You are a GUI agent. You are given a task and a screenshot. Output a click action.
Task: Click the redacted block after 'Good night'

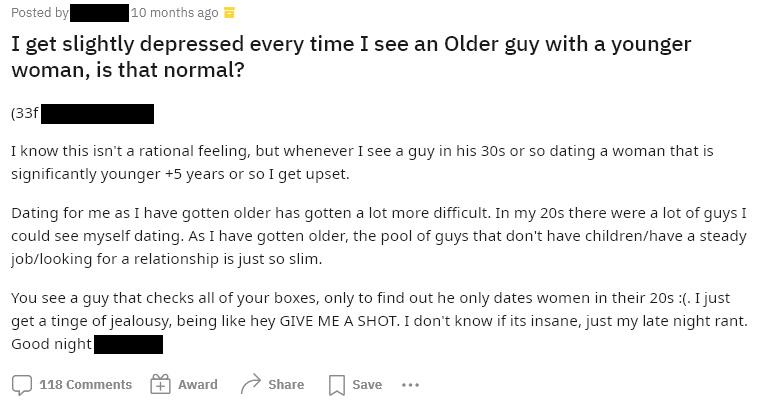click(129, 344)
